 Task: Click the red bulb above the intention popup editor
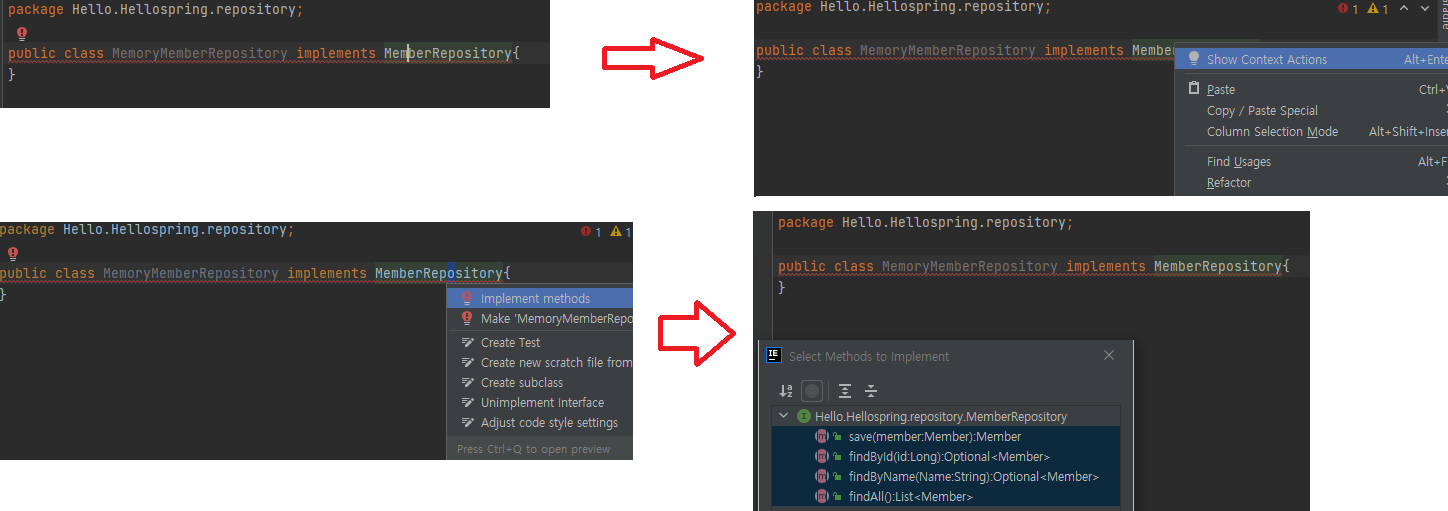click(x=13, y=254)
